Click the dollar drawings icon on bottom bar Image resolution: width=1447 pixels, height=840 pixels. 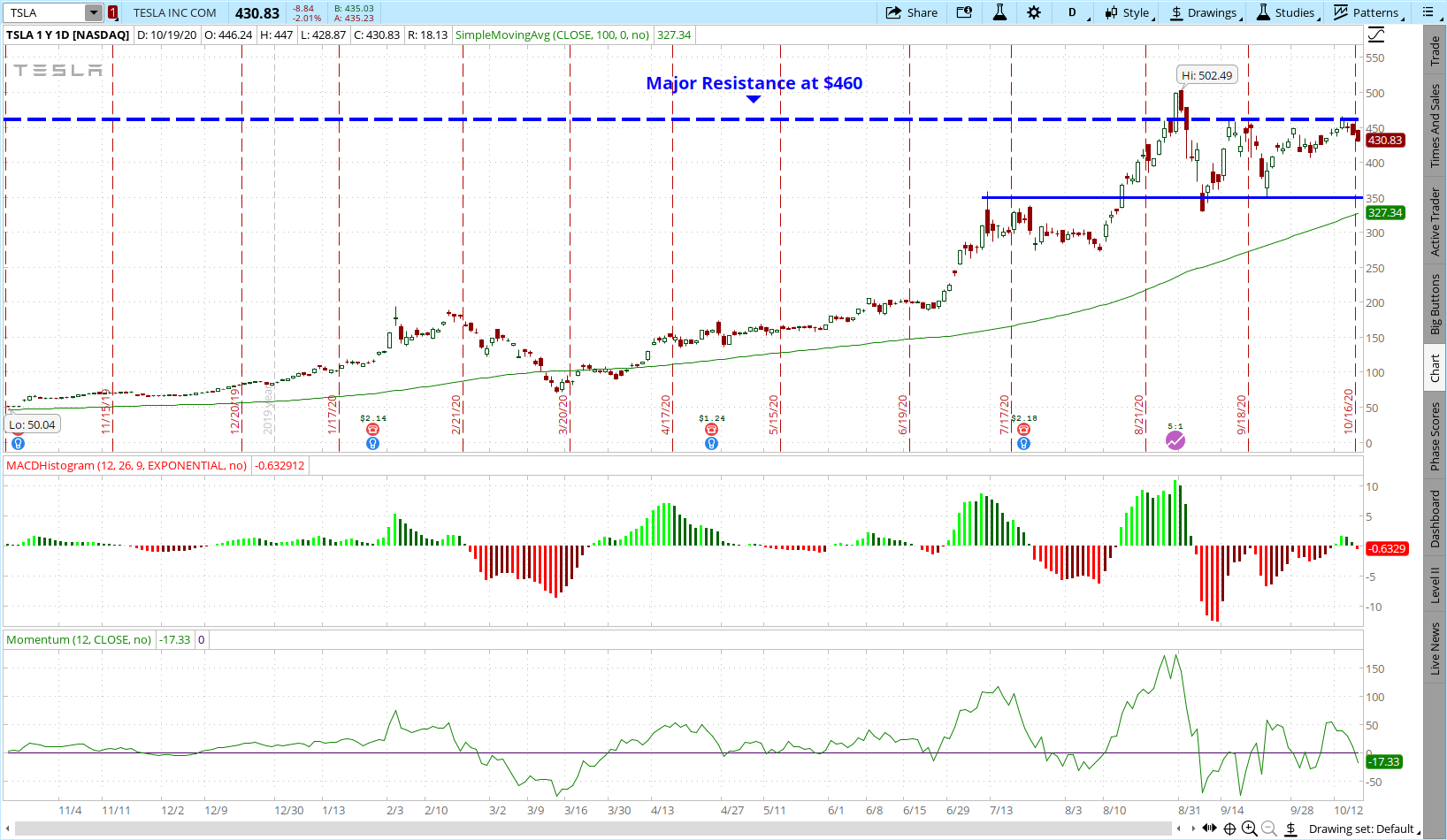point(1290,829)
